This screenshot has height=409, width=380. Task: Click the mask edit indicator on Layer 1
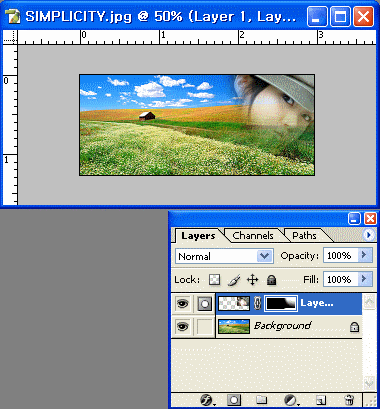click(x=204, y=304)
